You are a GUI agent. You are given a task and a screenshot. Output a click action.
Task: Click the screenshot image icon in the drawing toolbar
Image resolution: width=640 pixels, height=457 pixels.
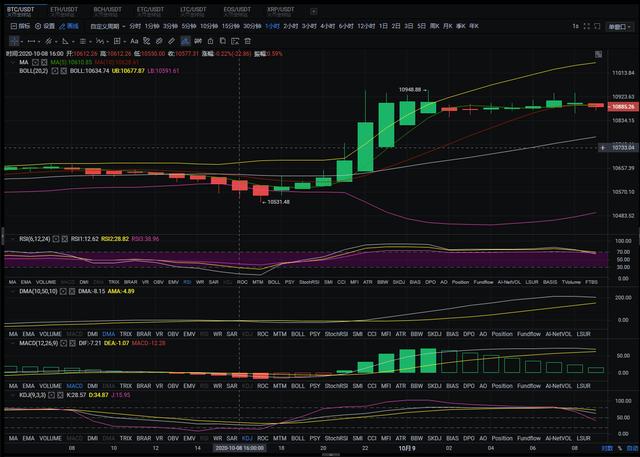pyautogui.click(x=235, y=41)
